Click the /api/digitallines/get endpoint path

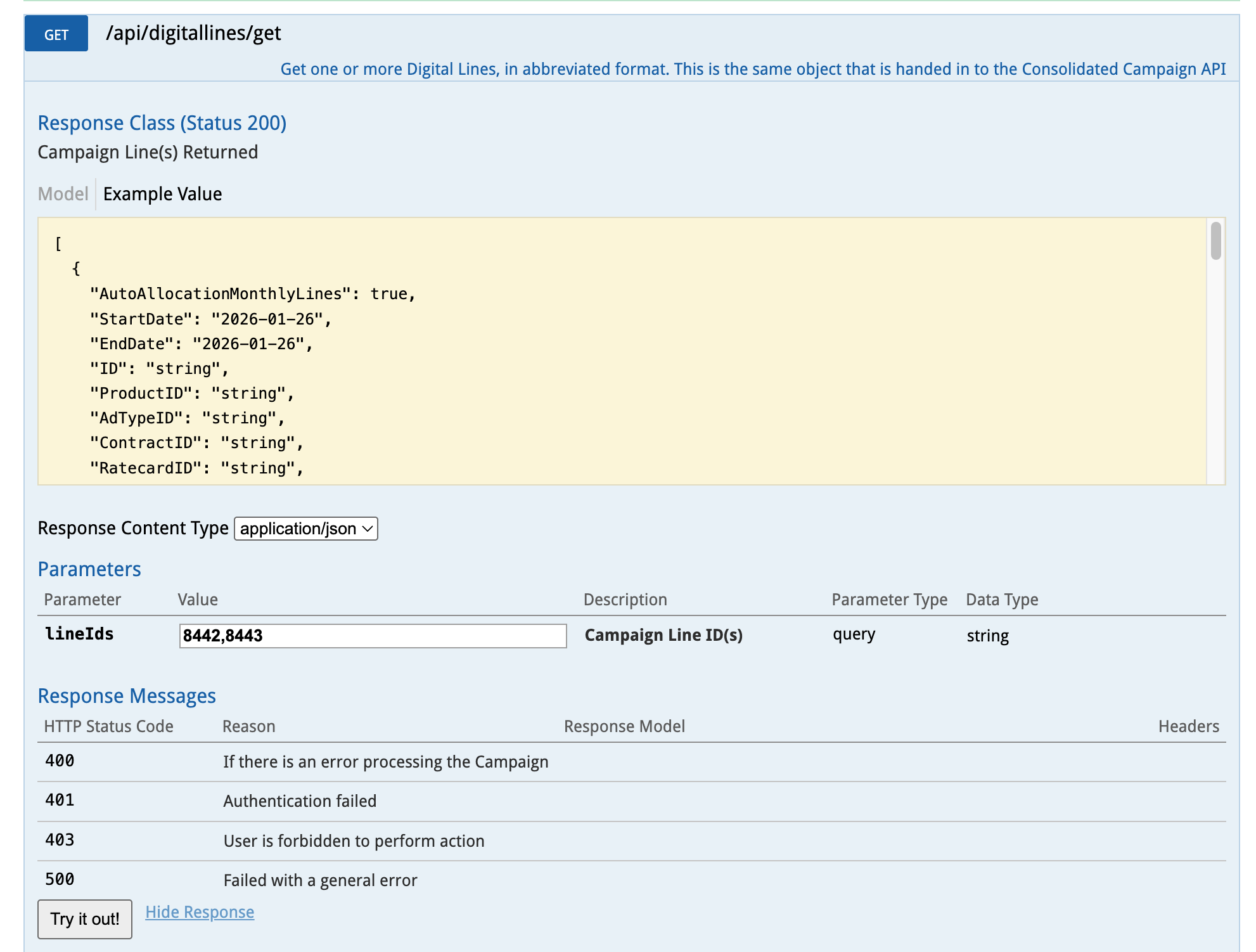[x=193, y=33]
